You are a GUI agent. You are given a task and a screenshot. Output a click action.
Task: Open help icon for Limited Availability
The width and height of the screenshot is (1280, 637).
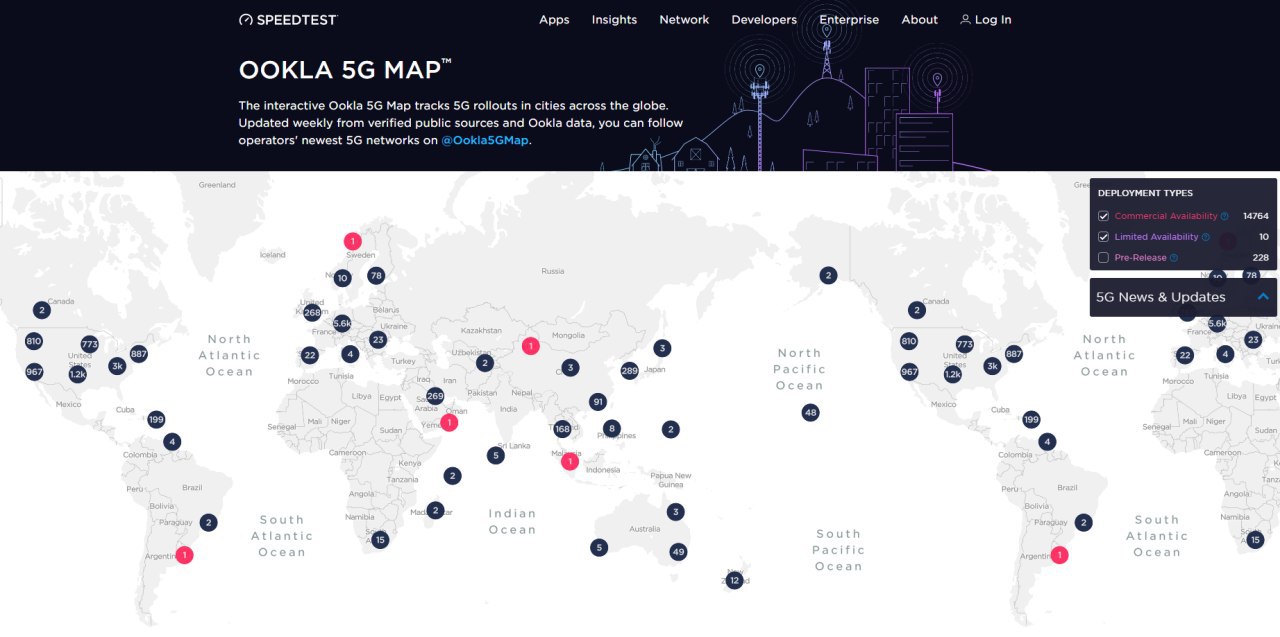1205,237
